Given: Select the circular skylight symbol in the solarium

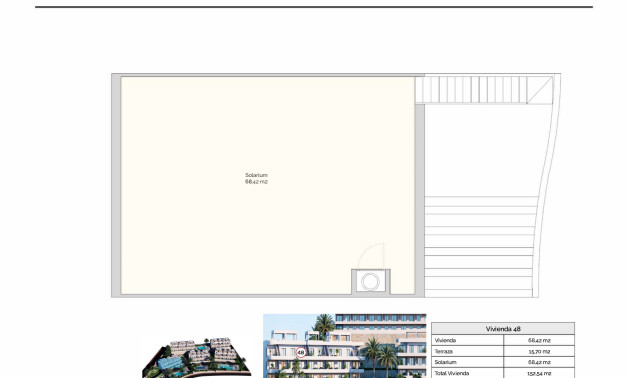Looking at the screenshot, I should (370, 281).
